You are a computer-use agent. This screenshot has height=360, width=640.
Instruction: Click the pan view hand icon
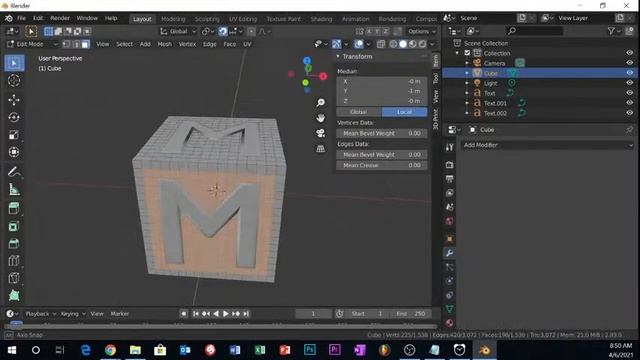[321, 118]
